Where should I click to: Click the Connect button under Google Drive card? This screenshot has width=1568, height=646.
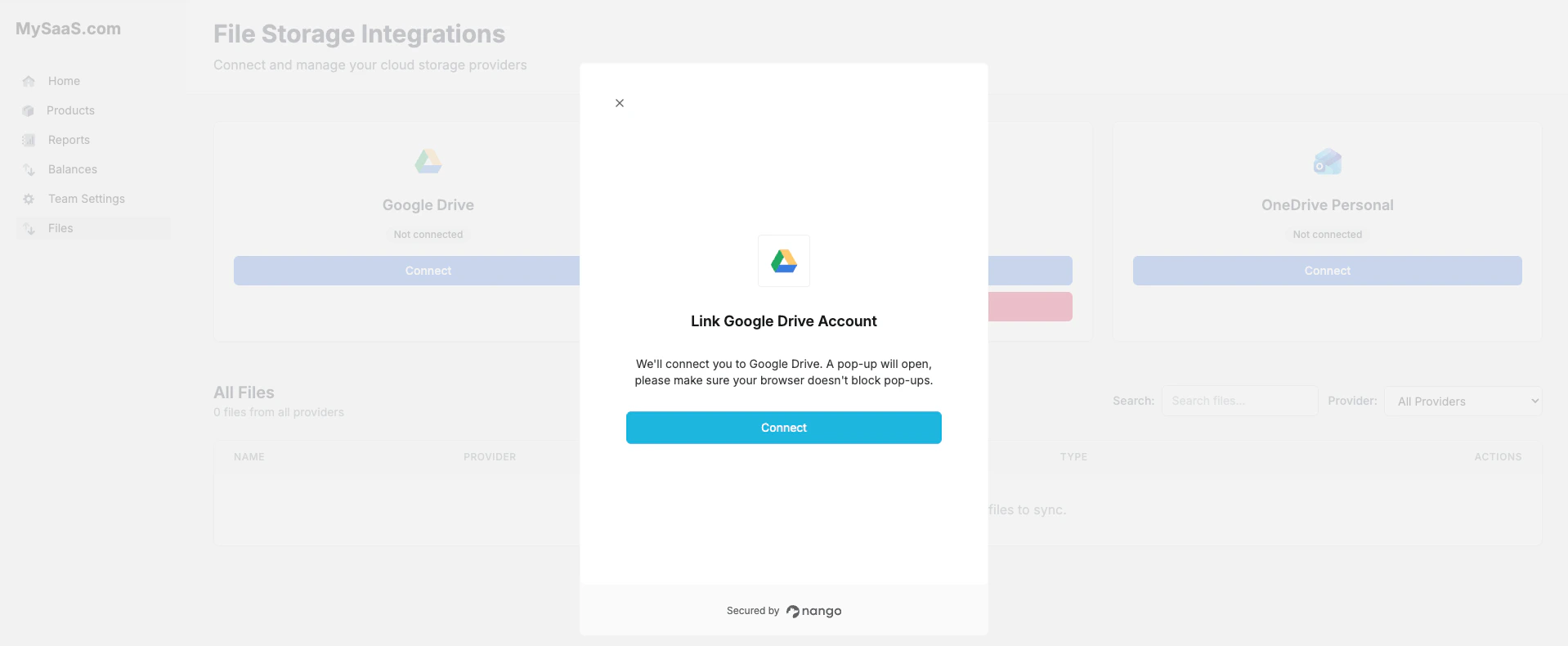click(406, 271)
